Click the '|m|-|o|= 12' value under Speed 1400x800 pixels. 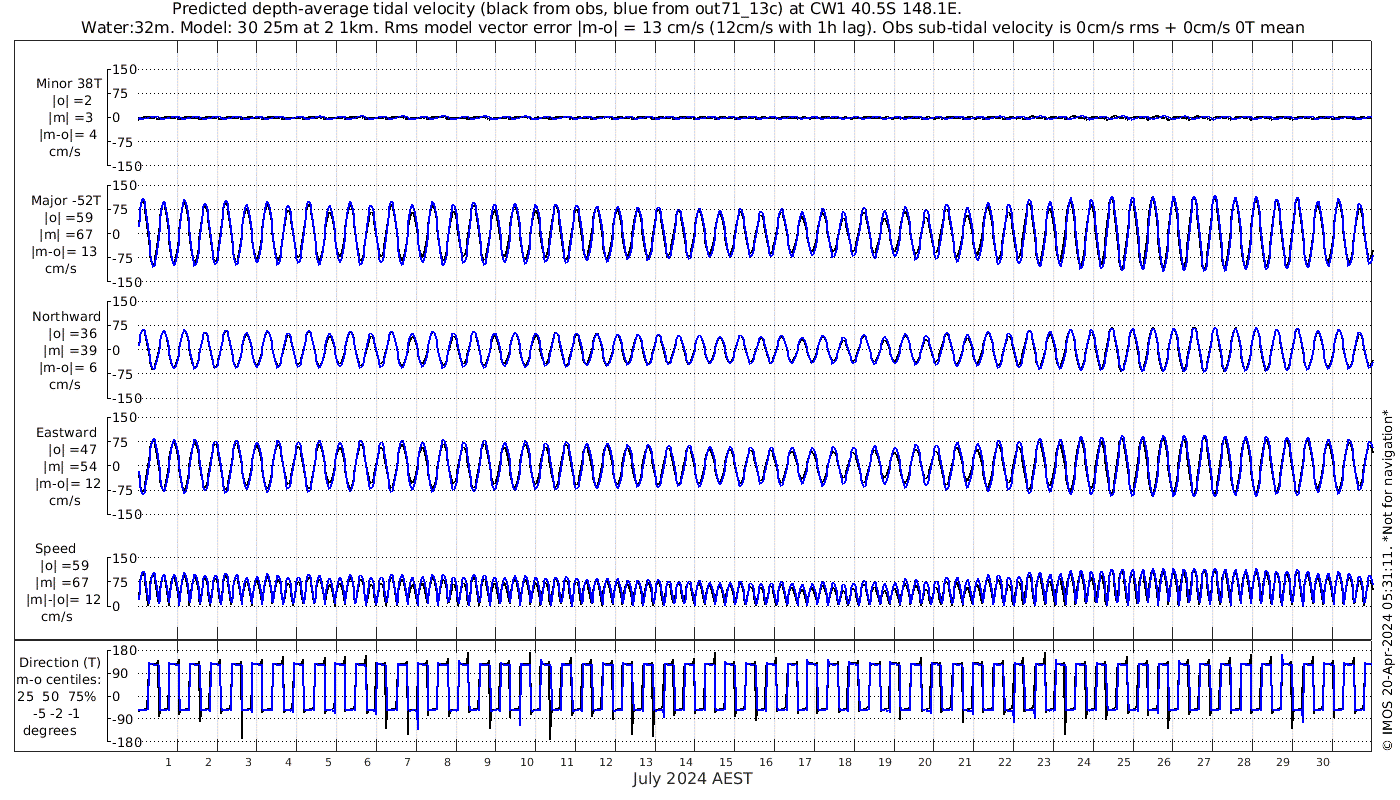tap(64, 600)
